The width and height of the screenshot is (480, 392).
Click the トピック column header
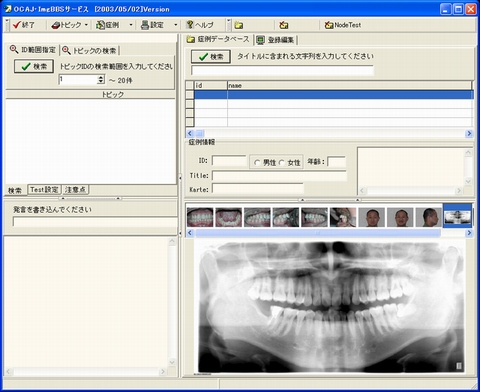click(x=91, y=95)
